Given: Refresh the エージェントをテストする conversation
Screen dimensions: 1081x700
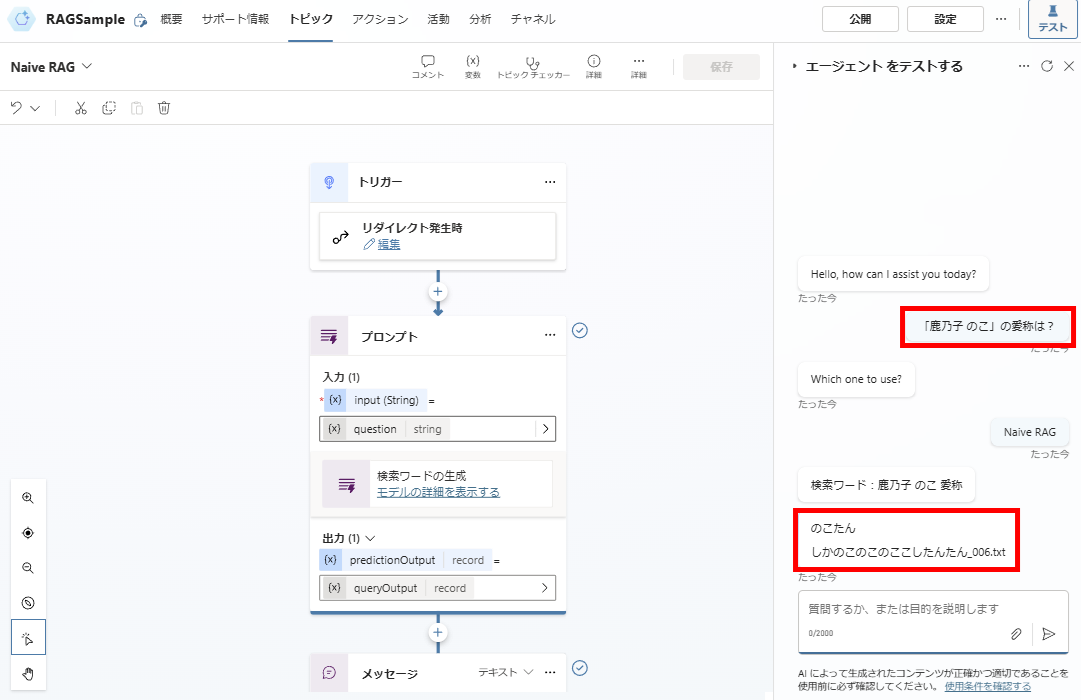Looking at the screenshot, I should (x=1046, y=65).
